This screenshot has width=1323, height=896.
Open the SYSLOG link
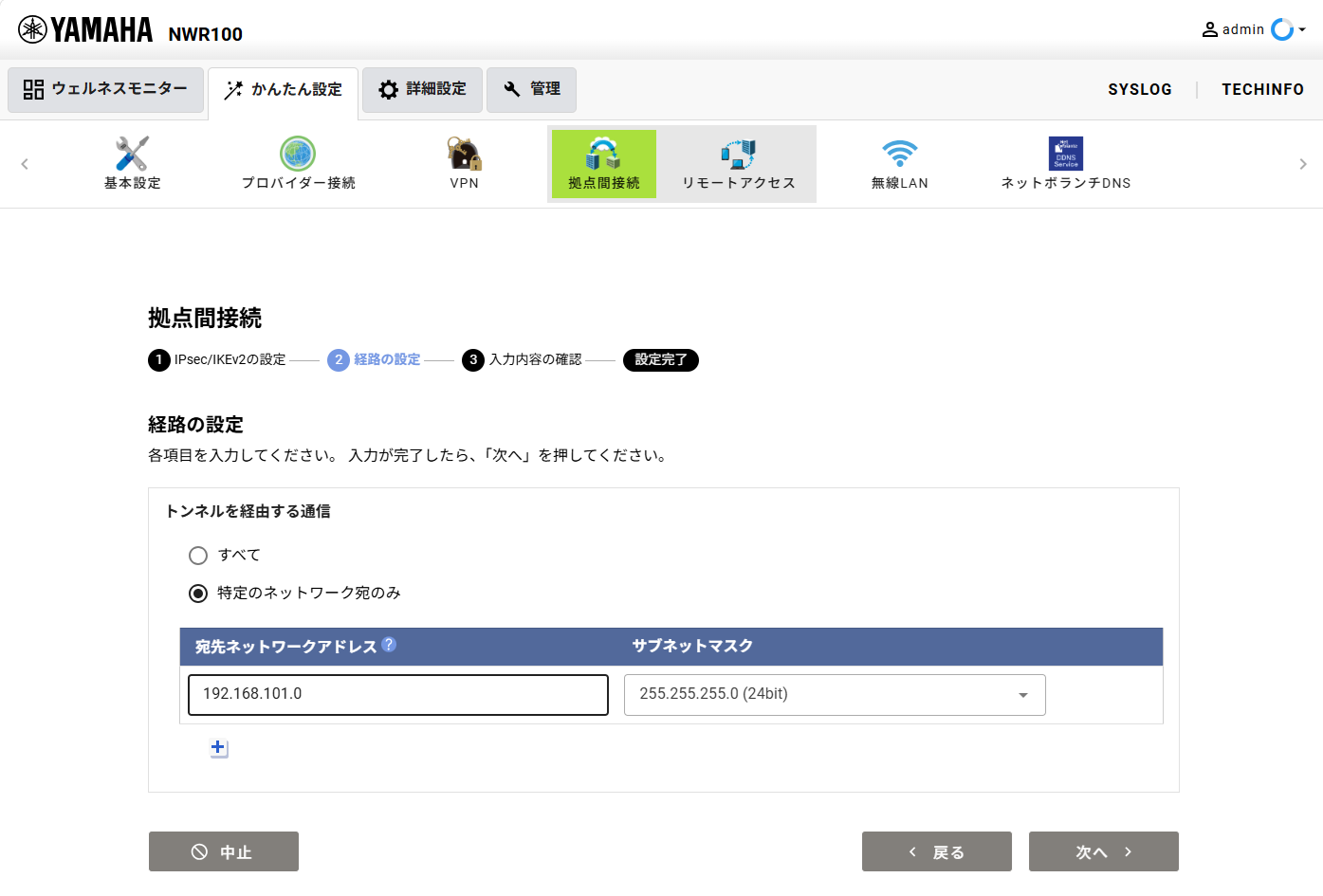(x=1140, y=89)
